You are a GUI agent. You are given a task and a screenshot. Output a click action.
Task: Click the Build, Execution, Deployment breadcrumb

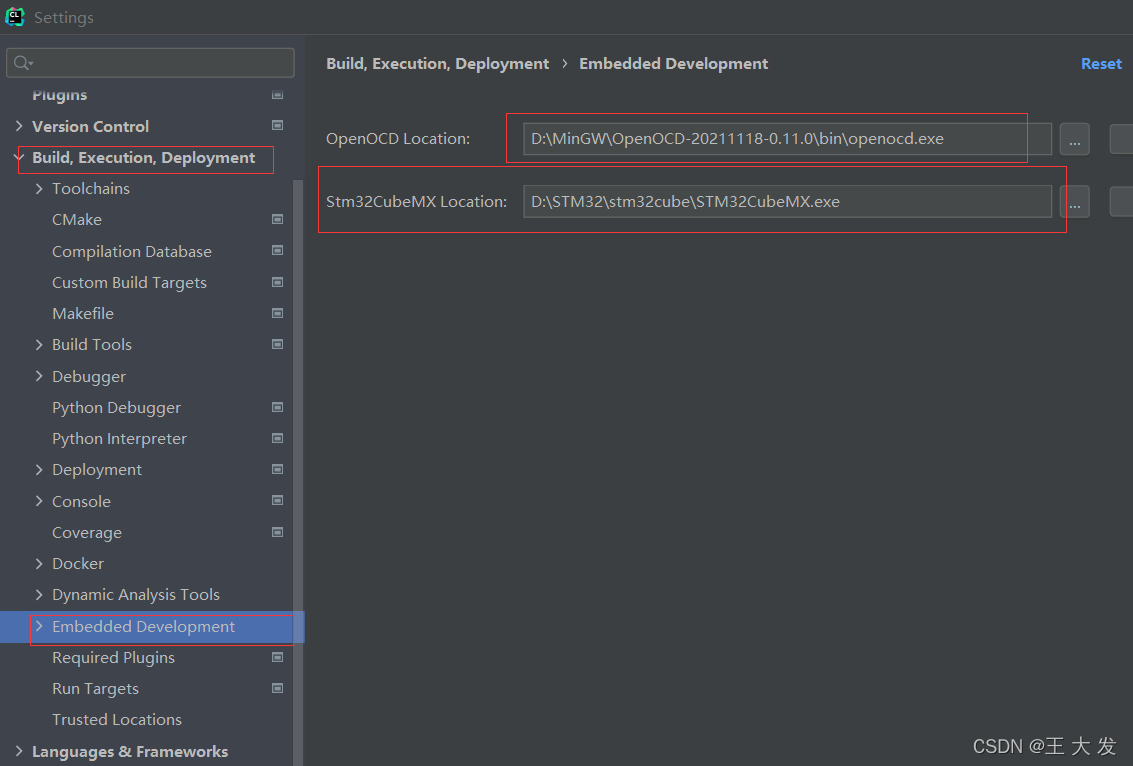[x=437, y=64]
